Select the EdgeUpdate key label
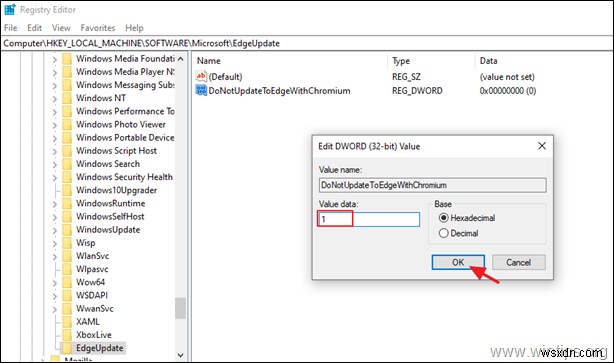This screenshot has width=614, height=363. tap(100, 348)
